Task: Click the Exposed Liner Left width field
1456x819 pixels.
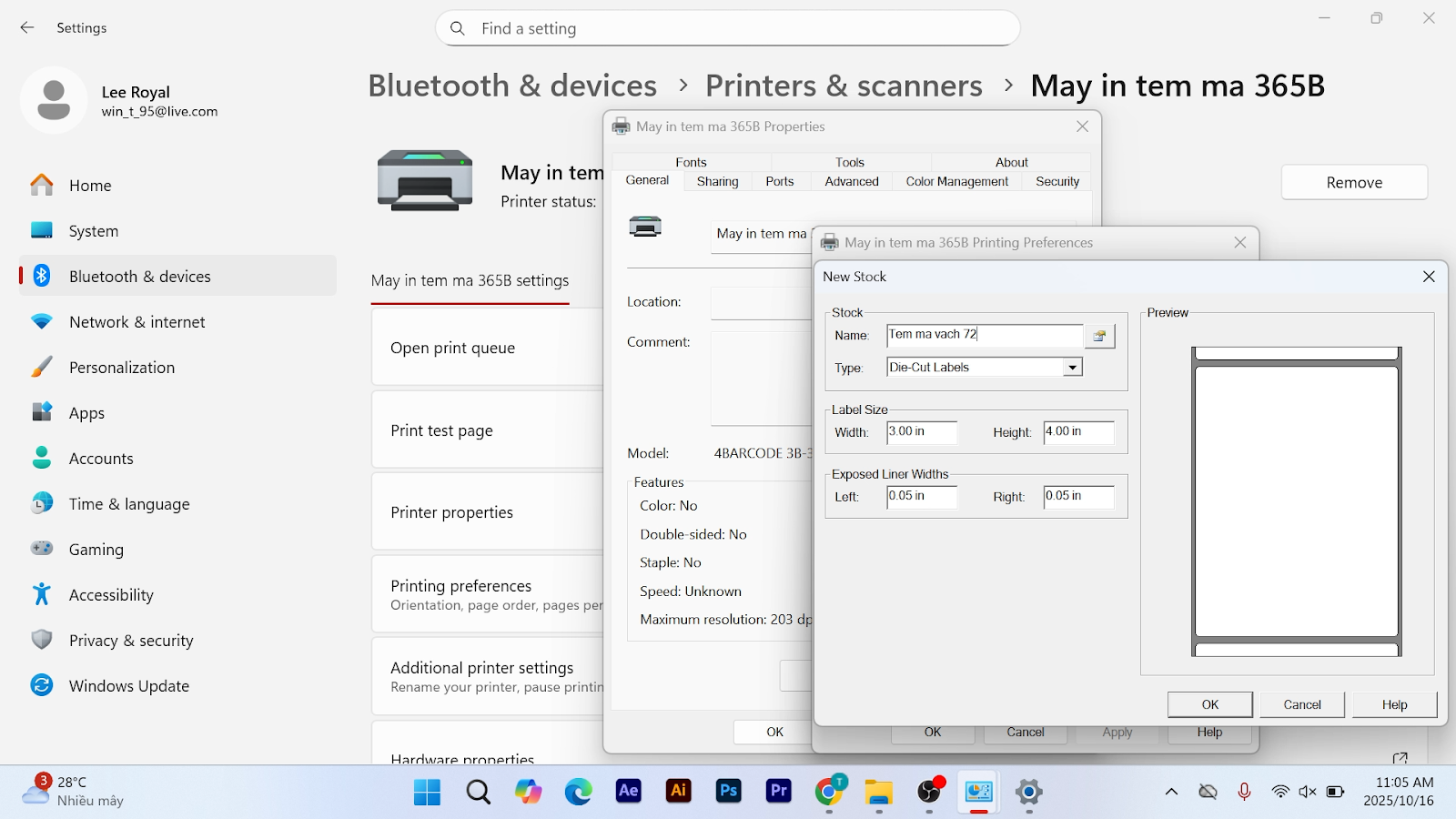Action: [x=921, y=497]
